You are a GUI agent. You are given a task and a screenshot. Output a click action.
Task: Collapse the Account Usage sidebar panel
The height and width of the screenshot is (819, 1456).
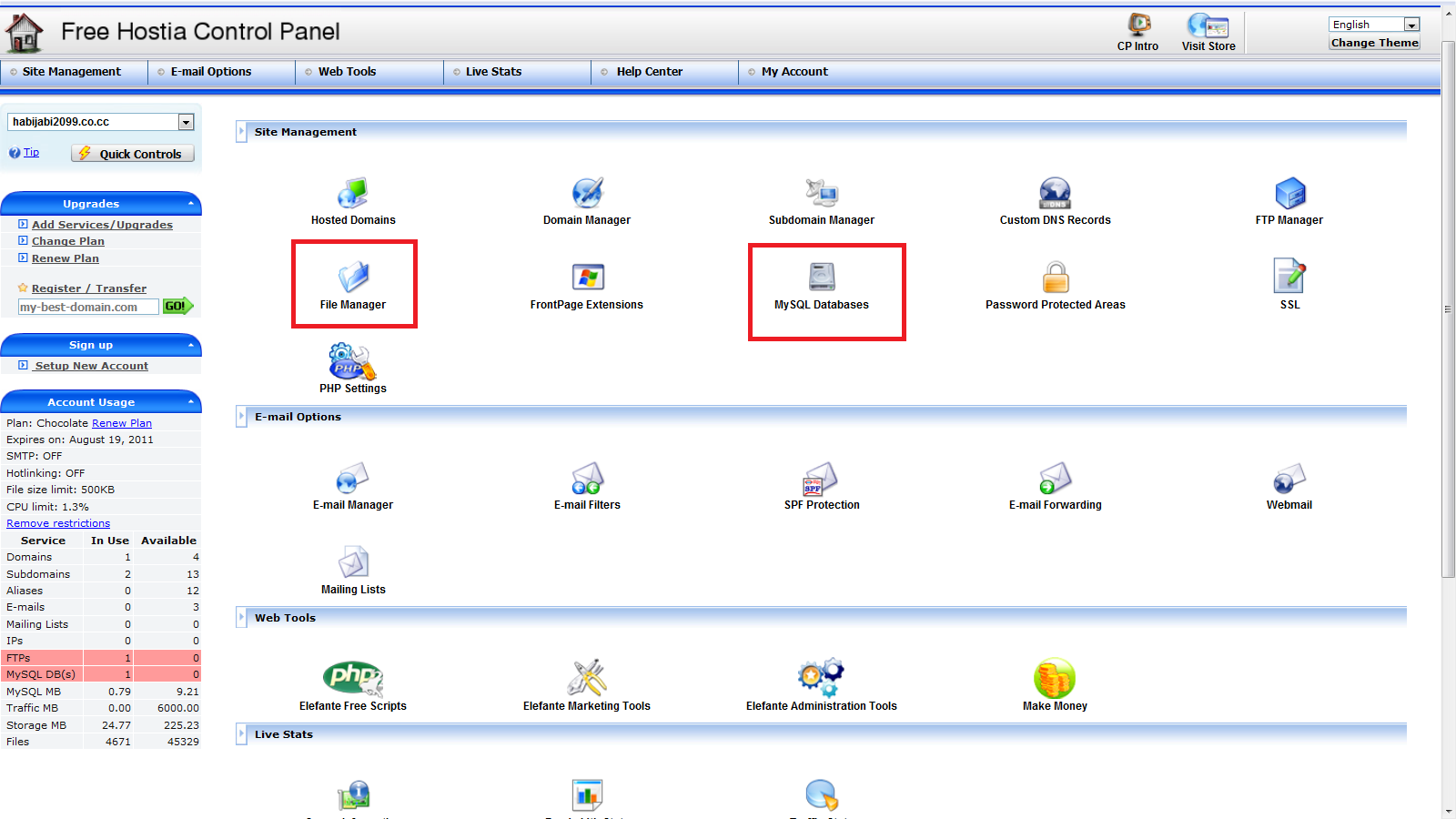(x=191, y=401)
